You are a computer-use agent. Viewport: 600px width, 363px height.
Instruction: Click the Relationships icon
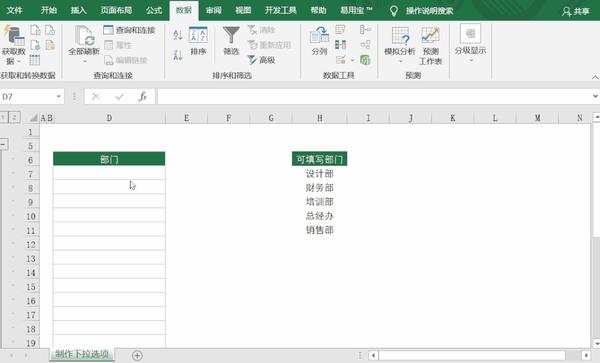[365, 45]
